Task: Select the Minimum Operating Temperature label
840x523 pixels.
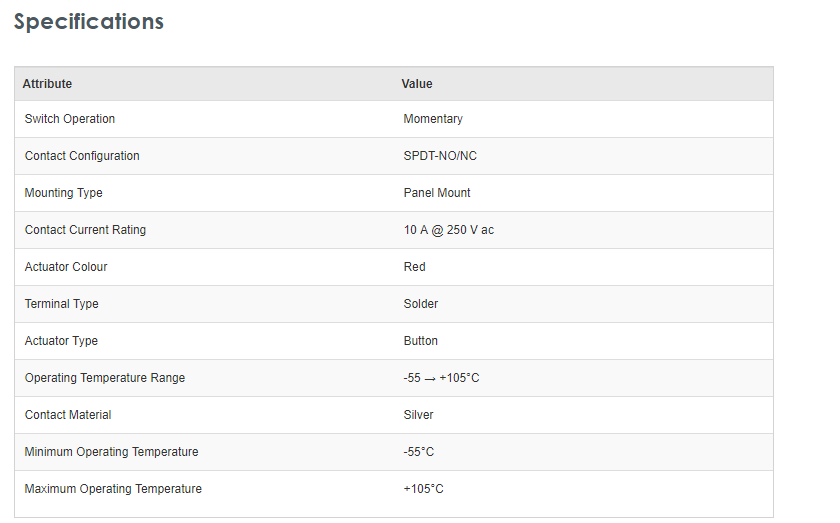Action: click(111, 452)
